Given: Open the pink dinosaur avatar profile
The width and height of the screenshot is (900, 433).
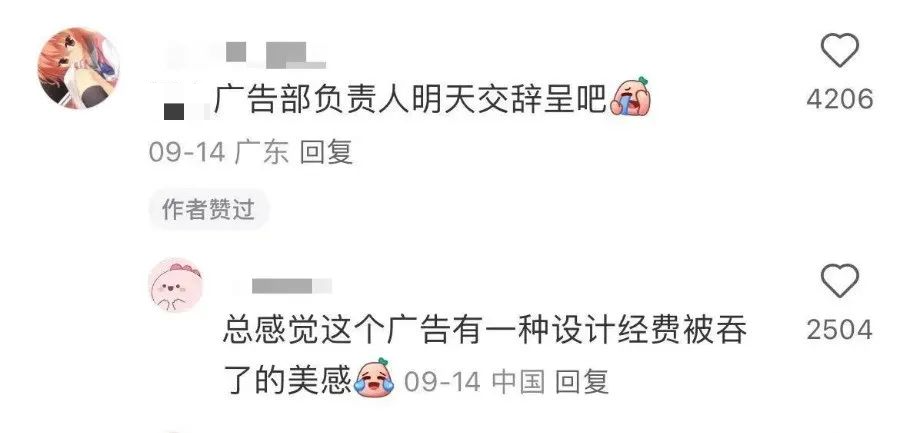Looking at the screenshot, I should click(x=176, y=285).
